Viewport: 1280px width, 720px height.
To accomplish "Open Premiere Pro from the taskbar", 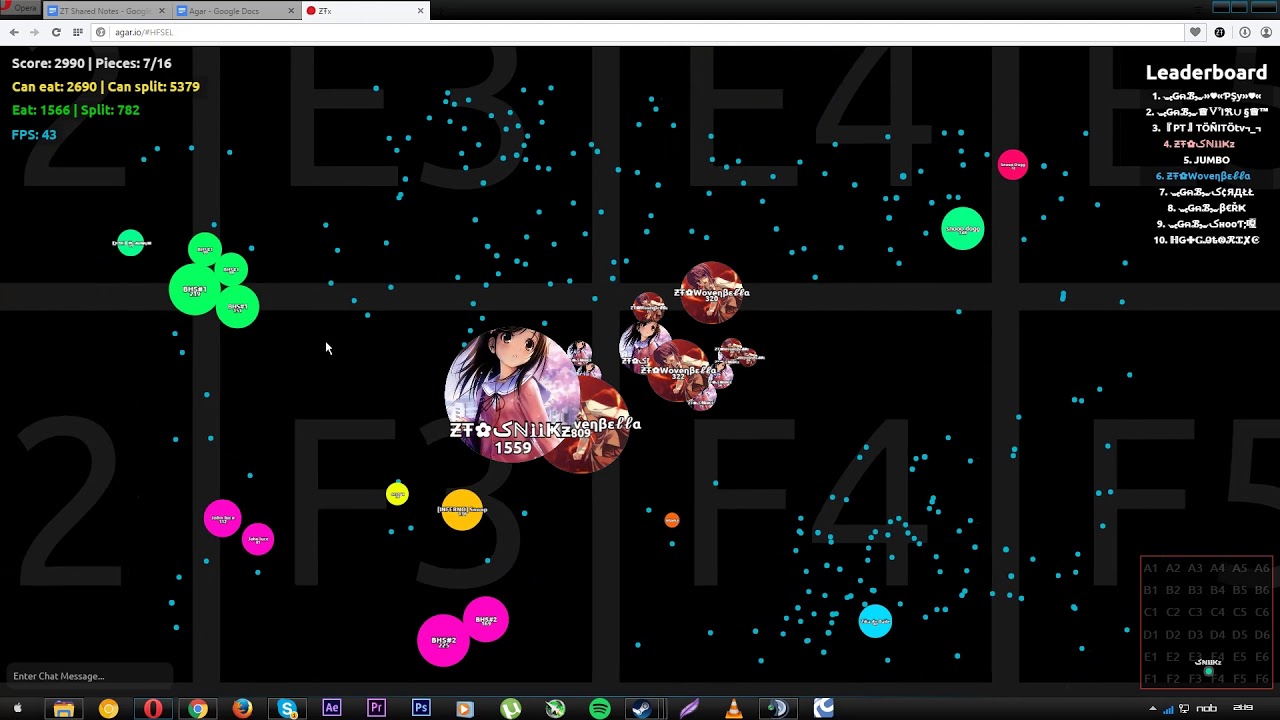I will click(x=377, y=708).
